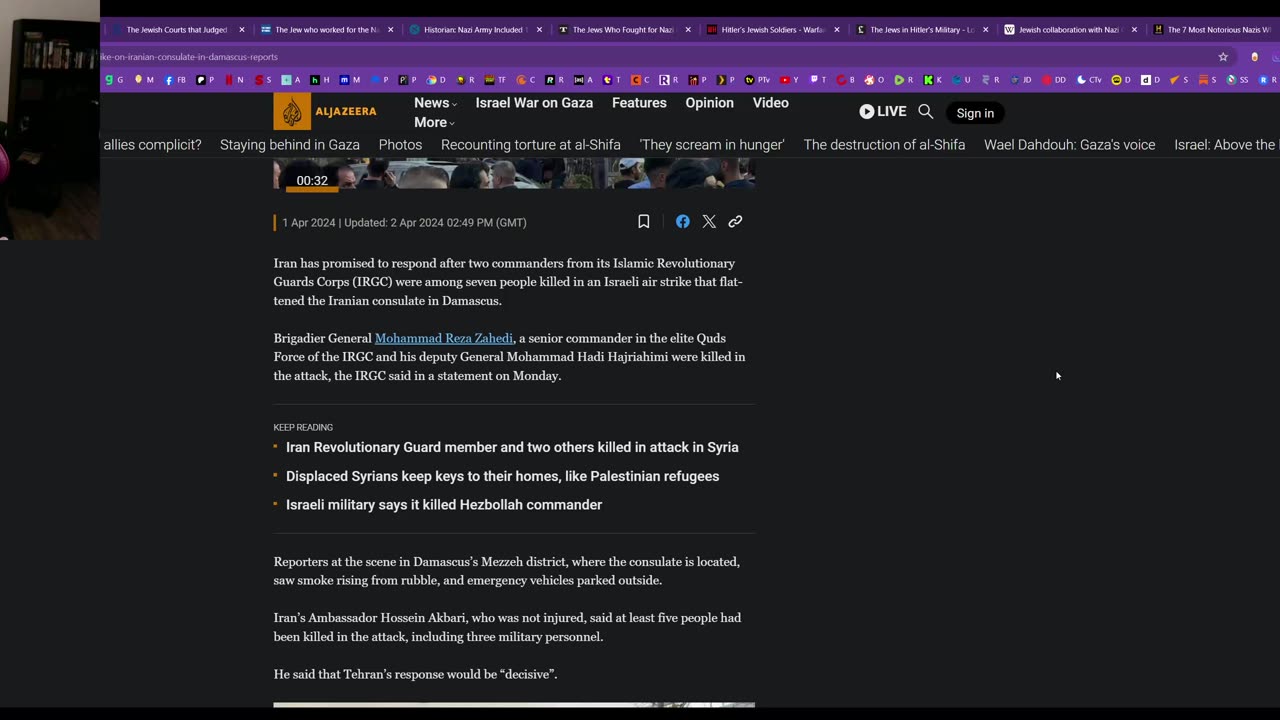Click the Al Jazeera logo
Image resolution: width=1280 pixels, height=720 pixels.
(325, 112)
